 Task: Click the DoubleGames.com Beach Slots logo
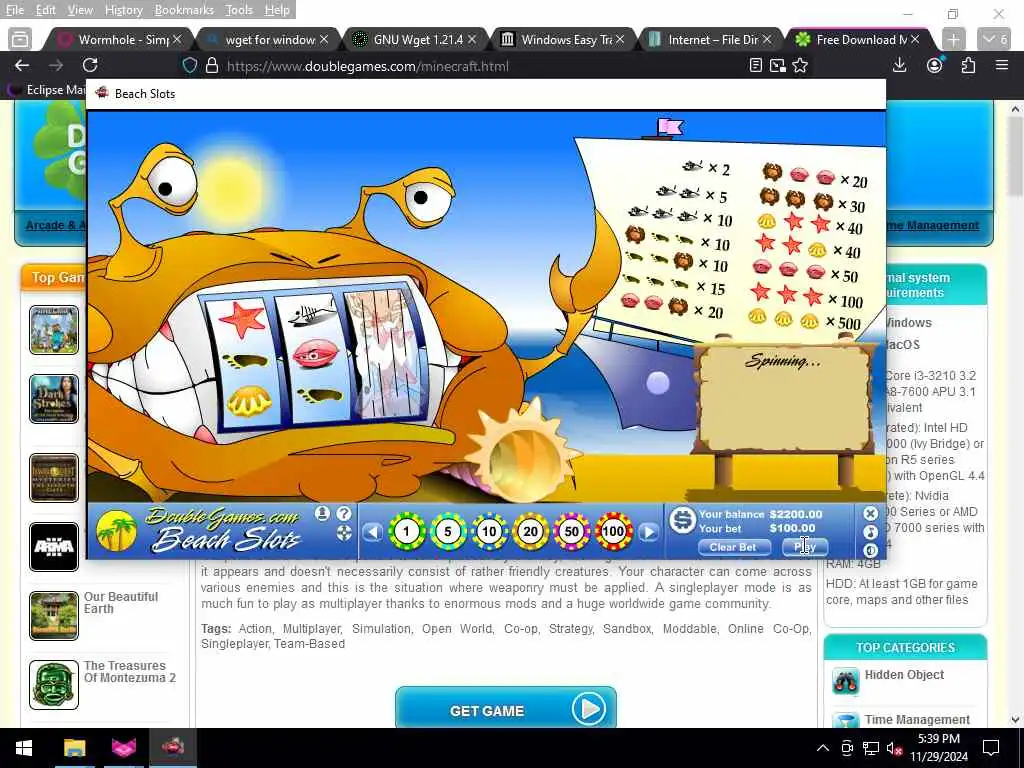[x=226, y=530]
